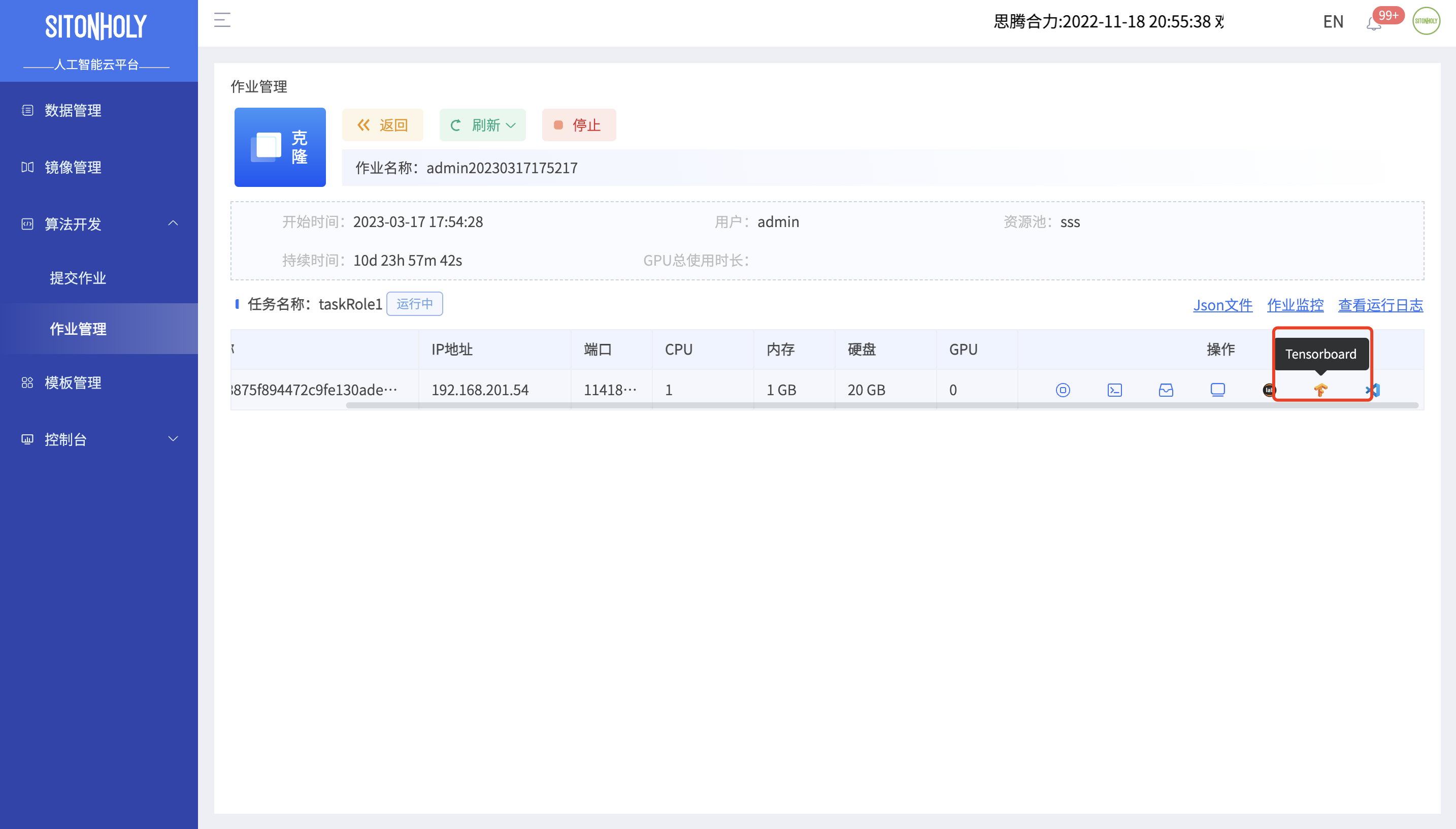
Task: Click the notification bell icon
Action: (x=1373, y=23)
